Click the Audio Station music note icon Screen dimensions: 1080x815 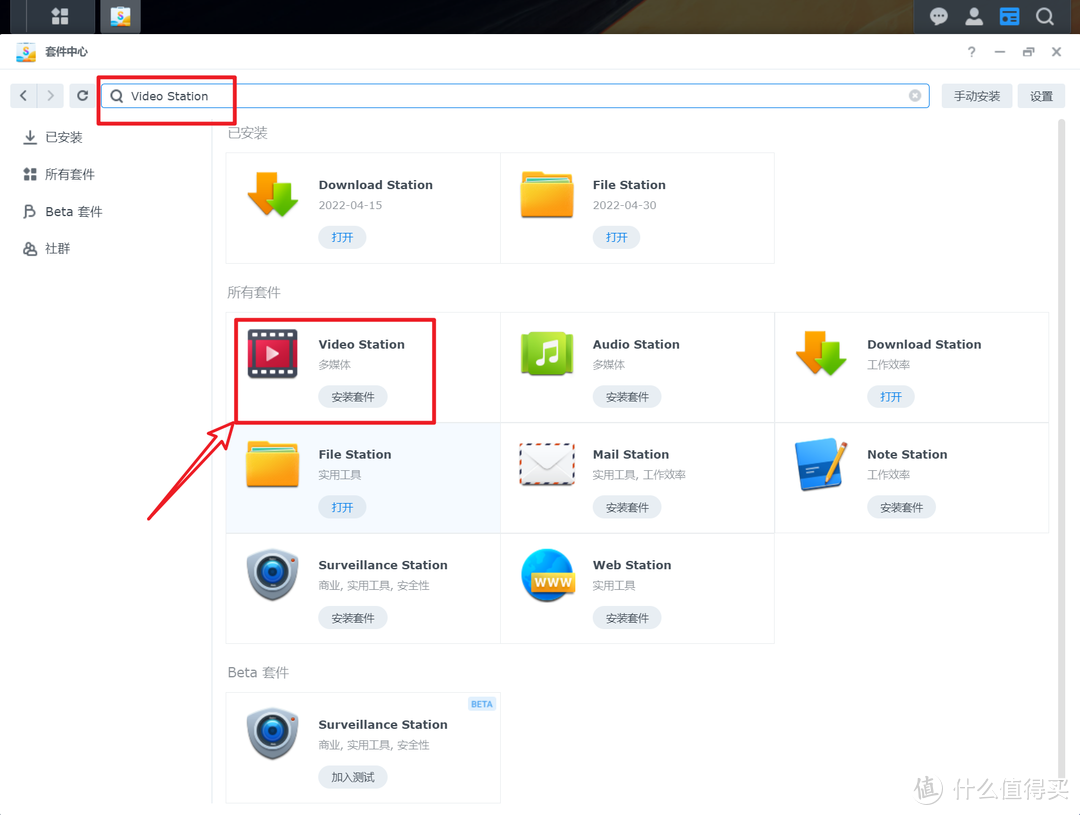click(548, 354)
